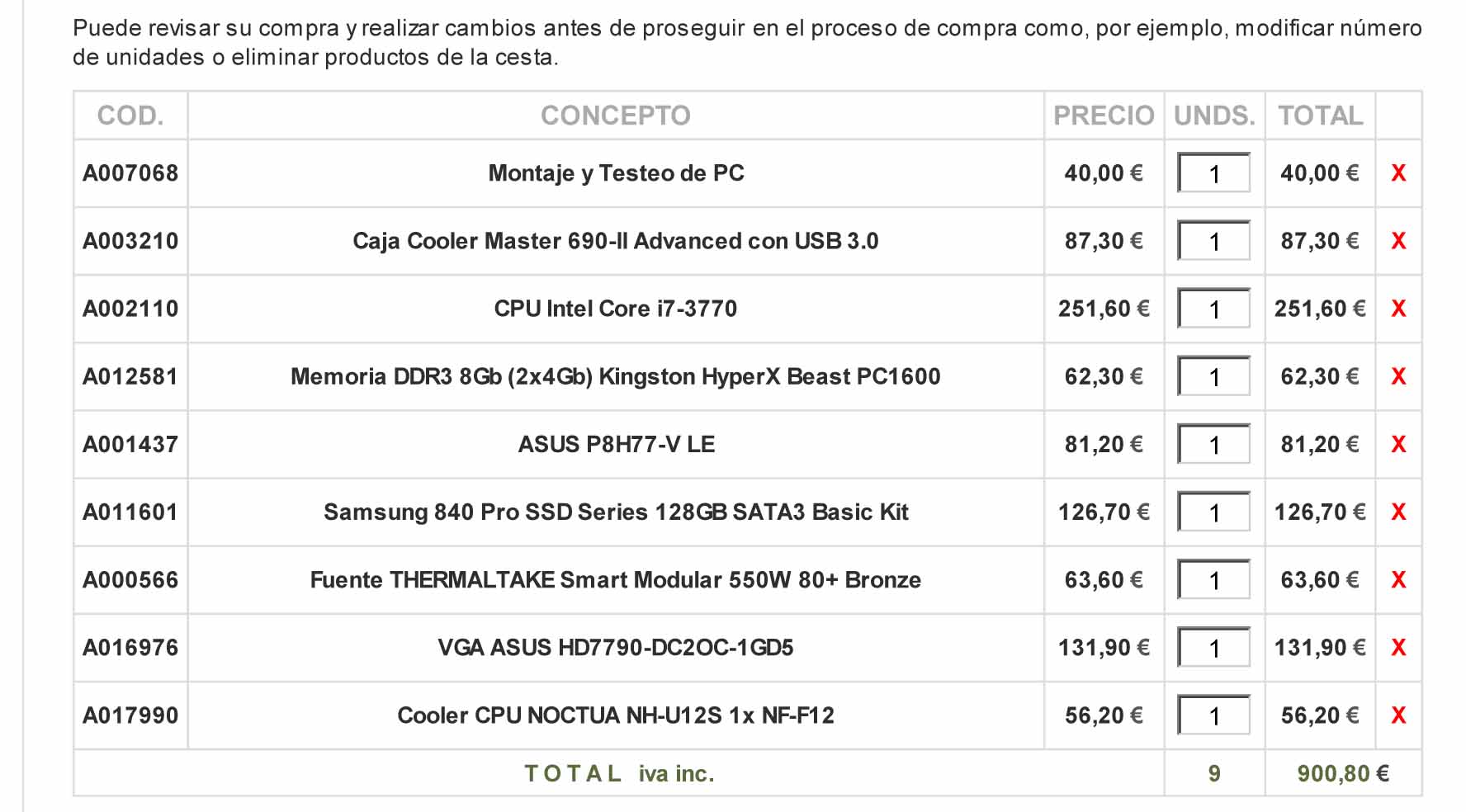The height and width of the screenshot is (812, 1466).
Task: Click units field for Montaje y Testeo
Action: click(1213, 173)
